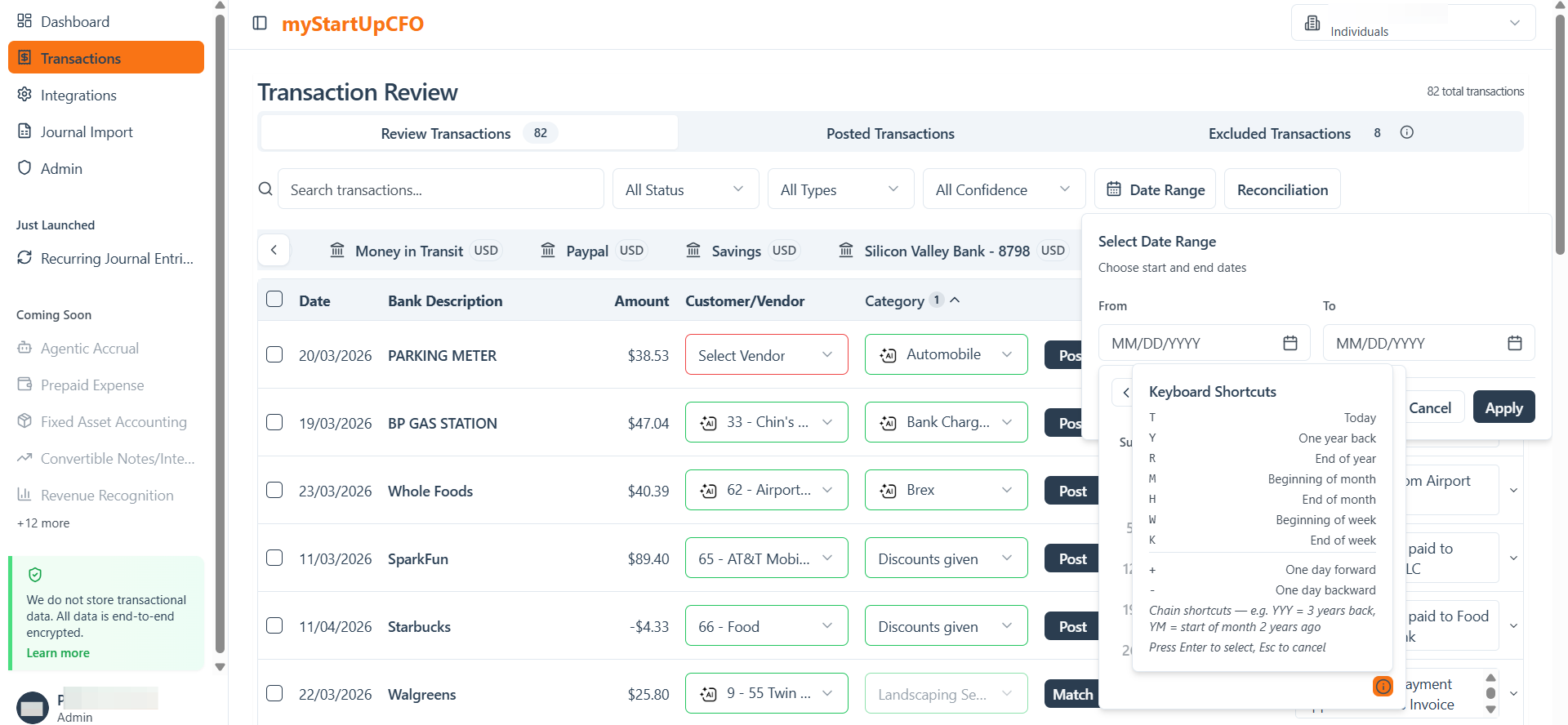The height and width of the screenshot is (725, 1568).
Task: Open Bank Charg... category dropdown
Action: [946, 422]
